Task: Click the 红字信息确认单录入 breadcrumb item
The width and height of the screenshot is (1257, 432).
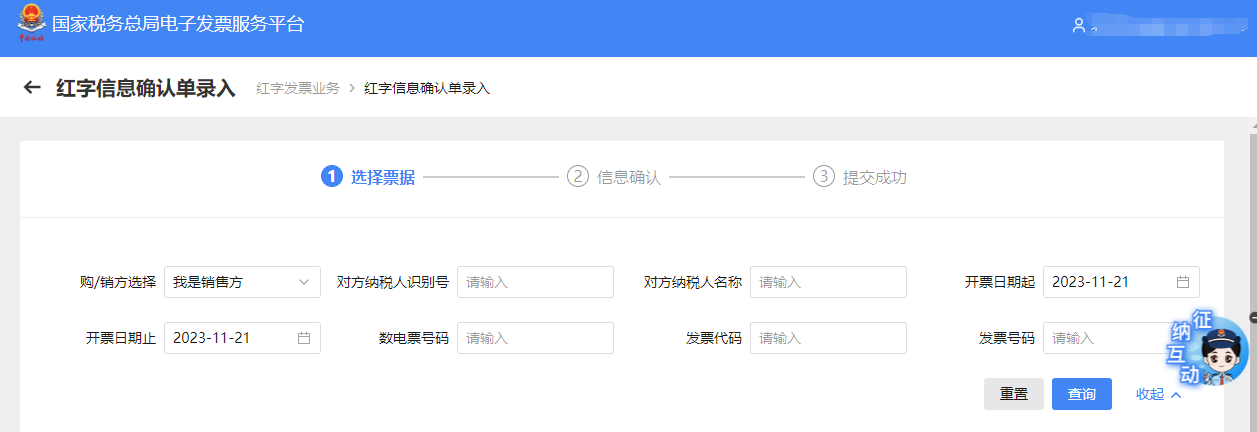Action: coord(427,88)
